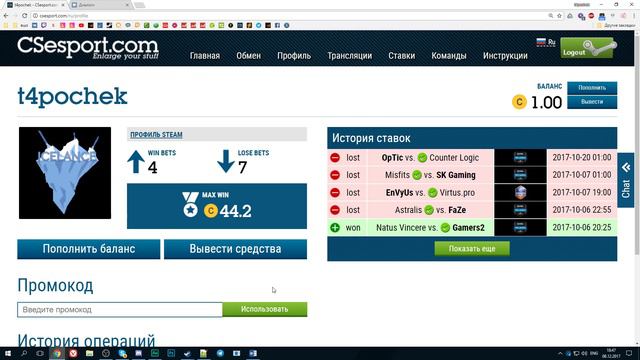Click the t4pochek username heading
Screen dimensions: 640x360
click(x=73, y=97)
